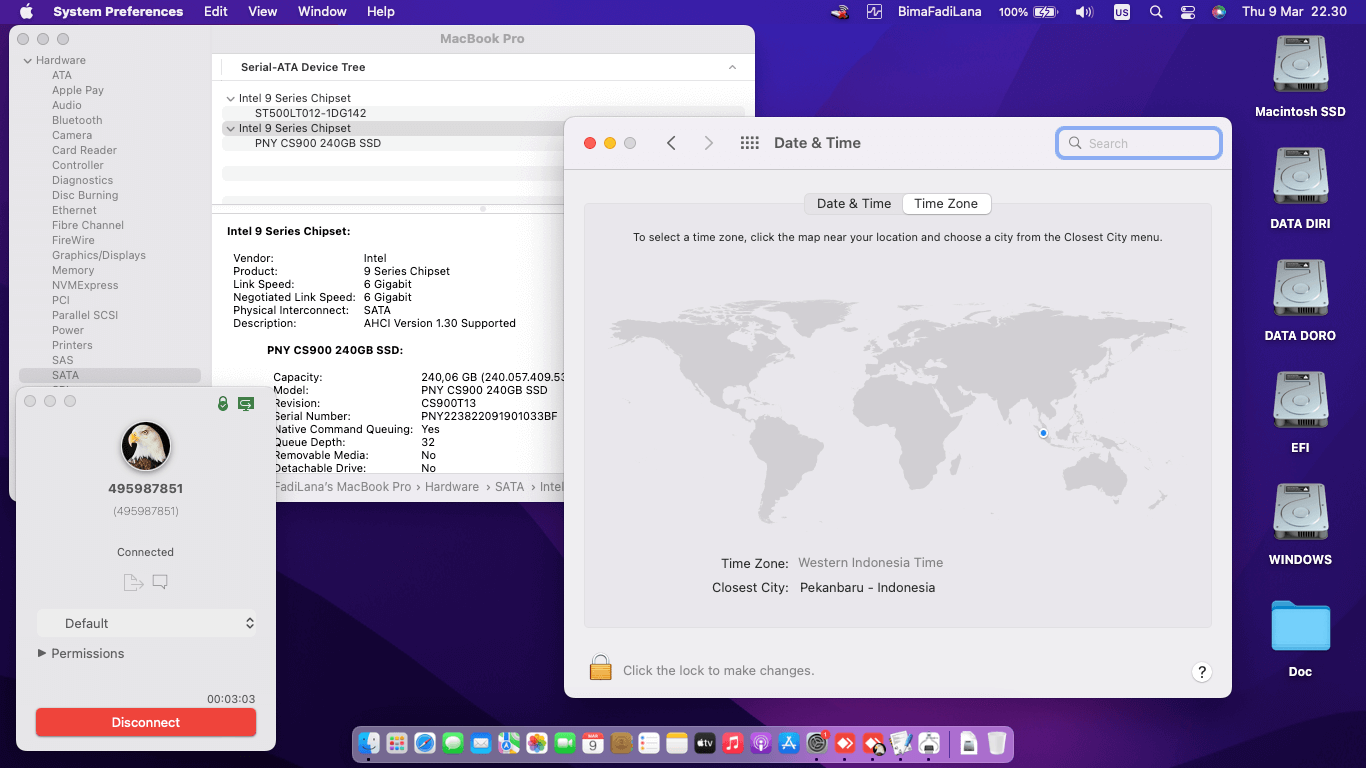Open Safari from the Dock

425,743
